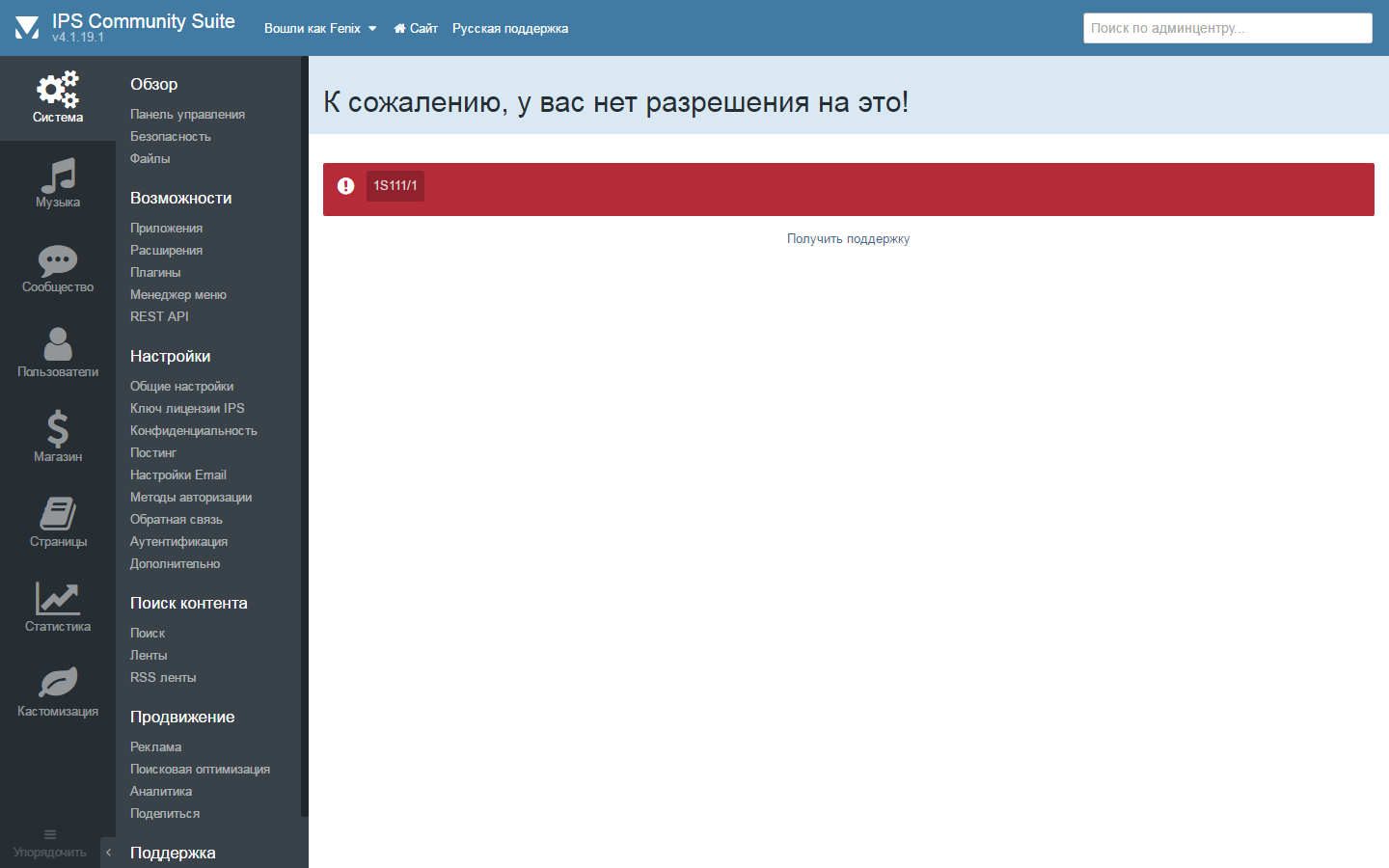
Task: Click the 1S111/1 error code badge
Action: click(395, 186)
